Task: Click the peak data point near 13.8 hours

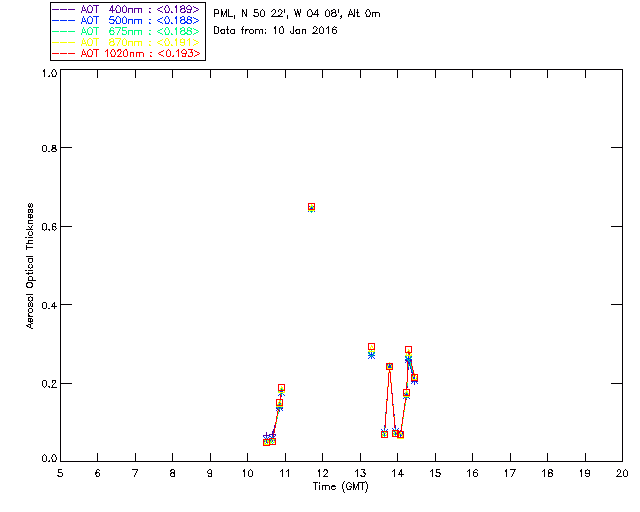Action: pyautogui.click(x=389, y=366)
